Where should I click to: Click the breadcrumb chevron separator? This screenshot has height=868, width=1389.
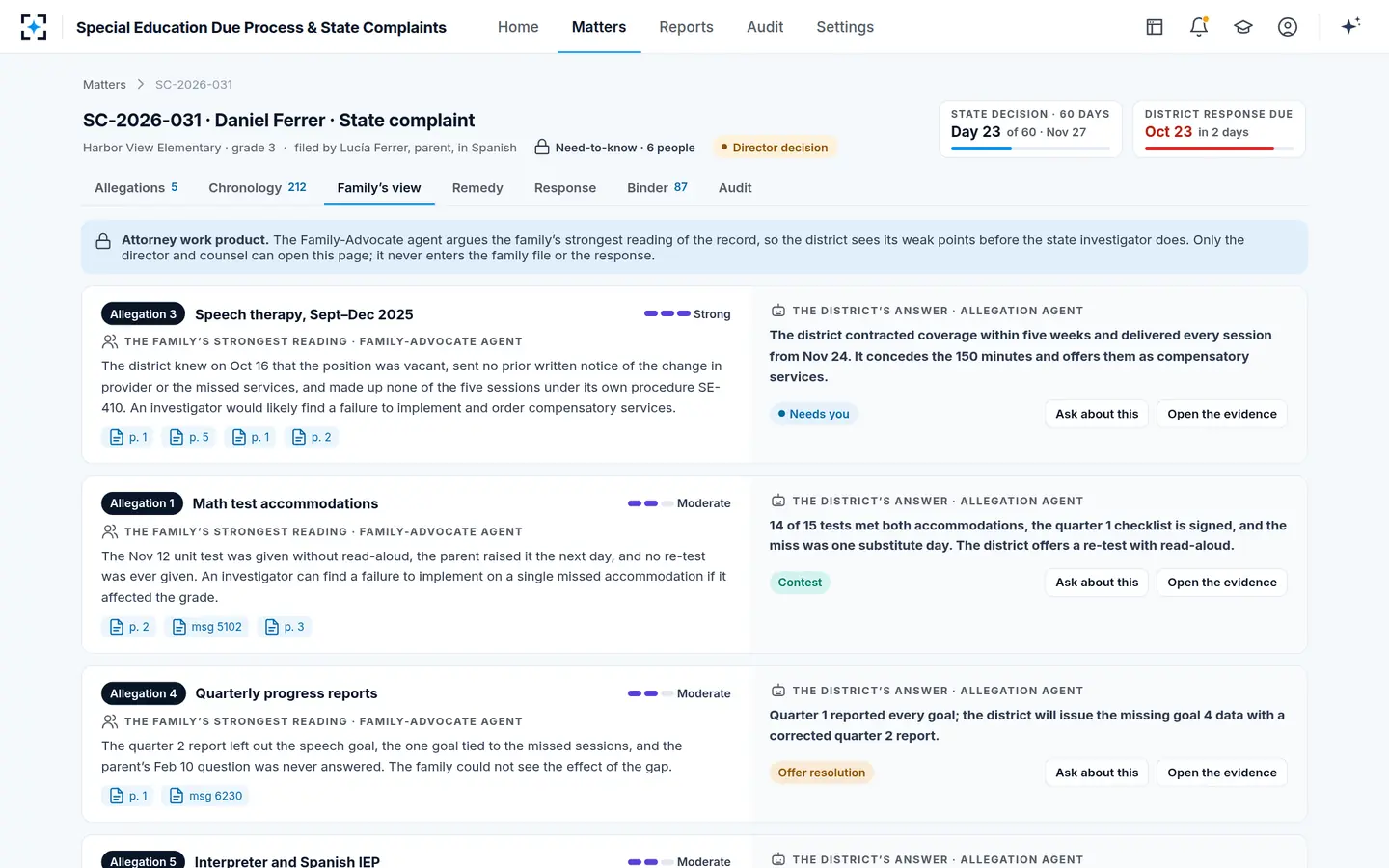pyautogui.click(x=141, y=85)
